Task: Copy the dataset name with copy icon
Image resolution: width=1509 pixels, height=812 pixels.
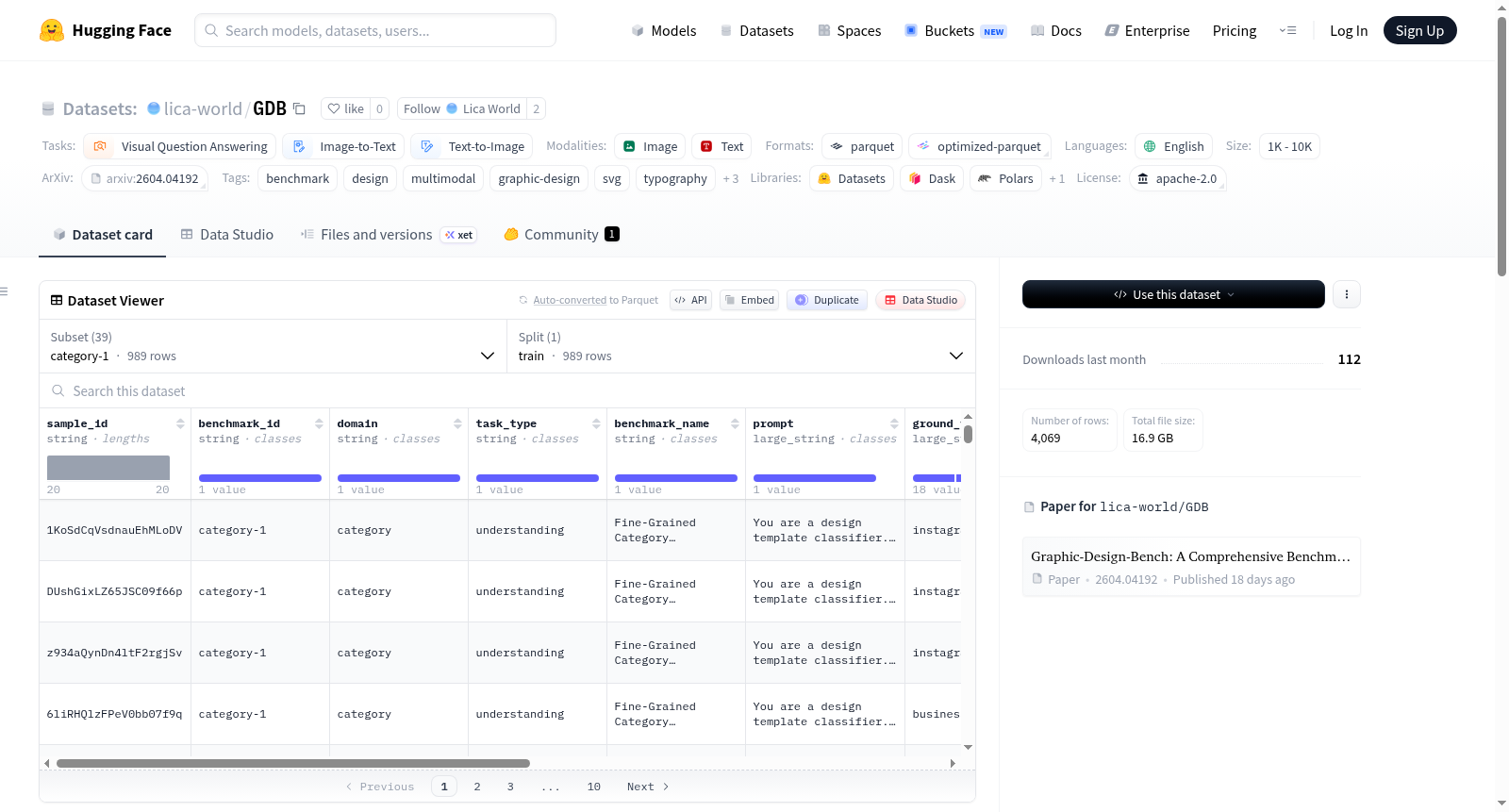Action: click(x=299, y=108)
